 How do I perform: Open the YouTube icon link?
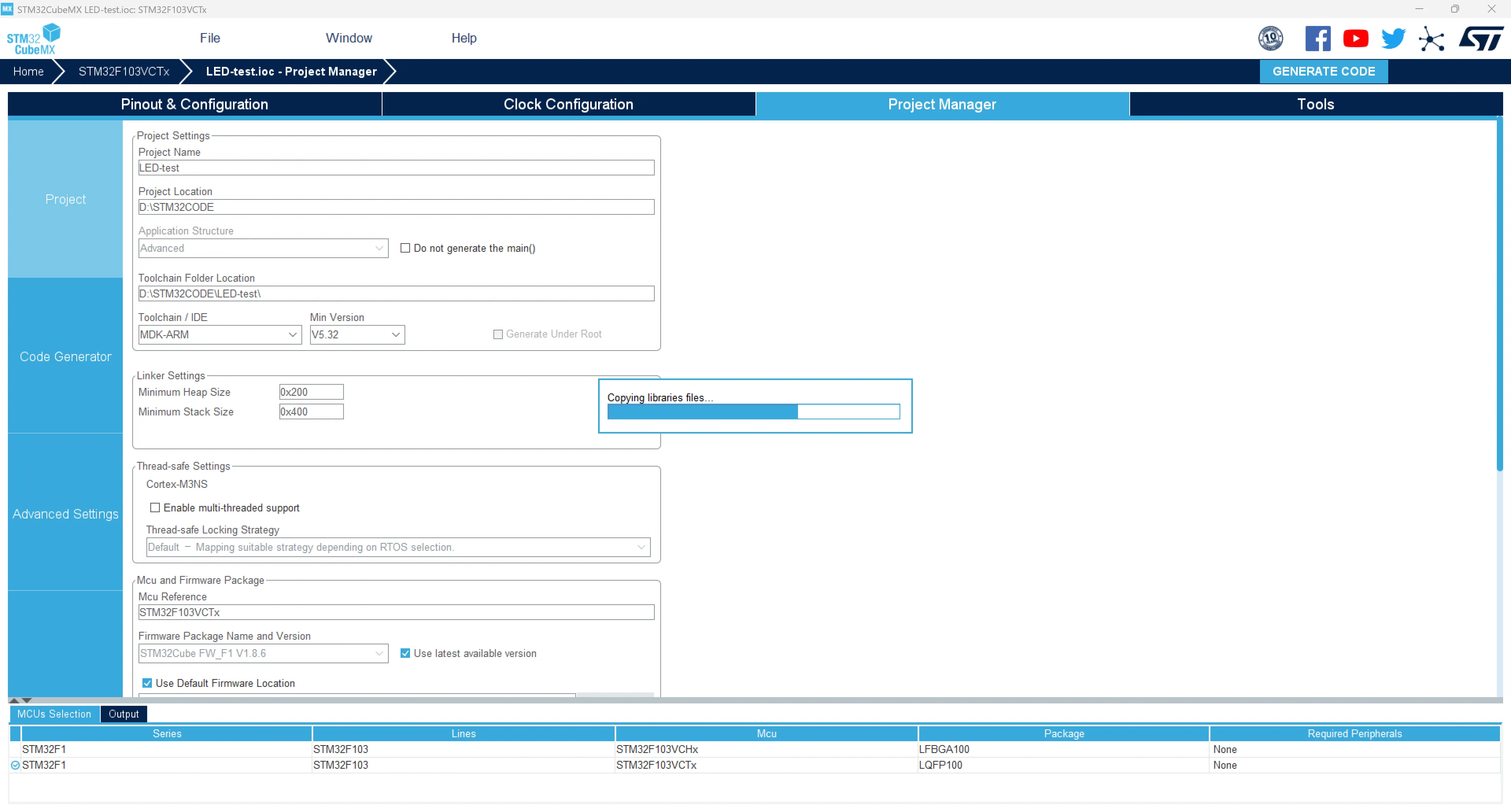tap(1355, 39)
